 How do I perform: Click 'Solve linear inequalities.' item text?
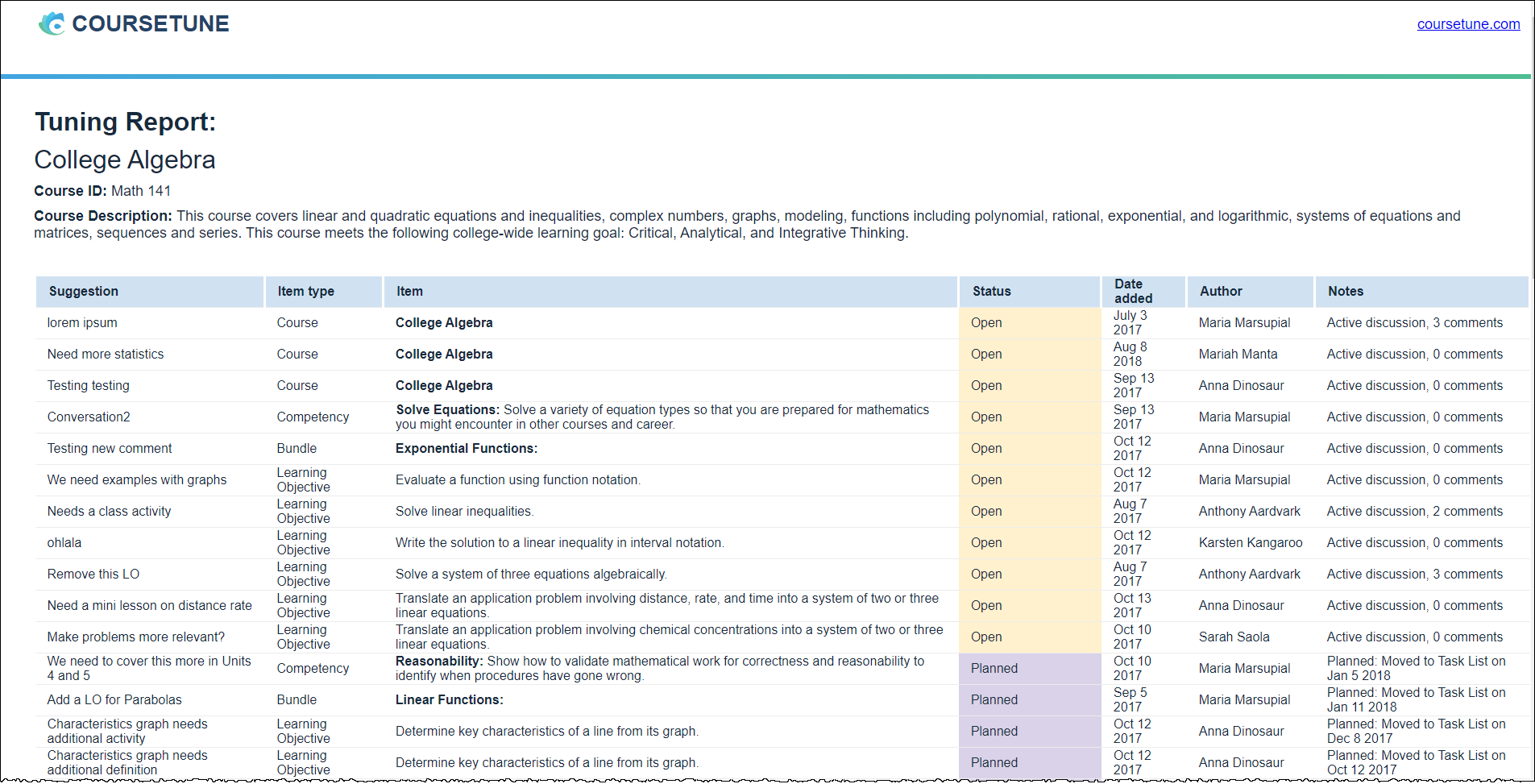coord(464,512)
